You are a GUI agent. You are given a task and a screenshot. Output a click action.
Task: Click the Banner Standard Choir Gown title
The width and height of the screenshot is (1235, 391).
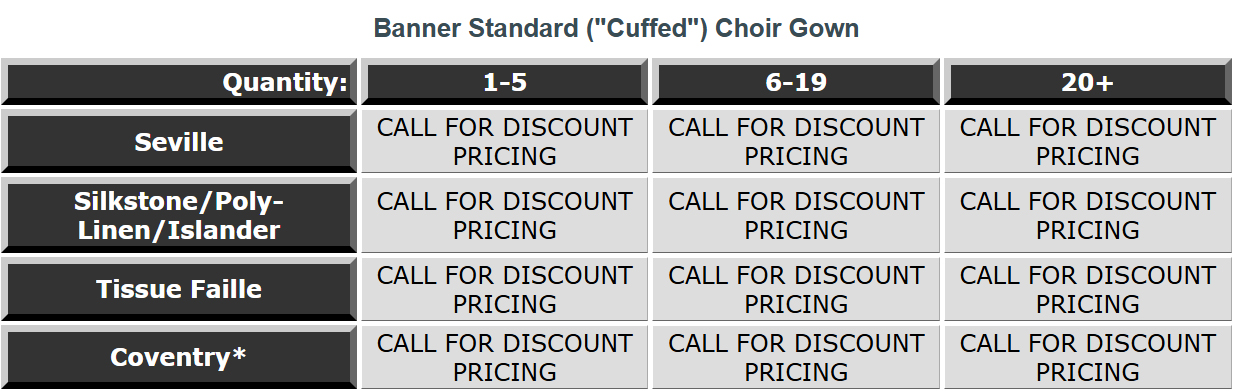tap(616, 28)
